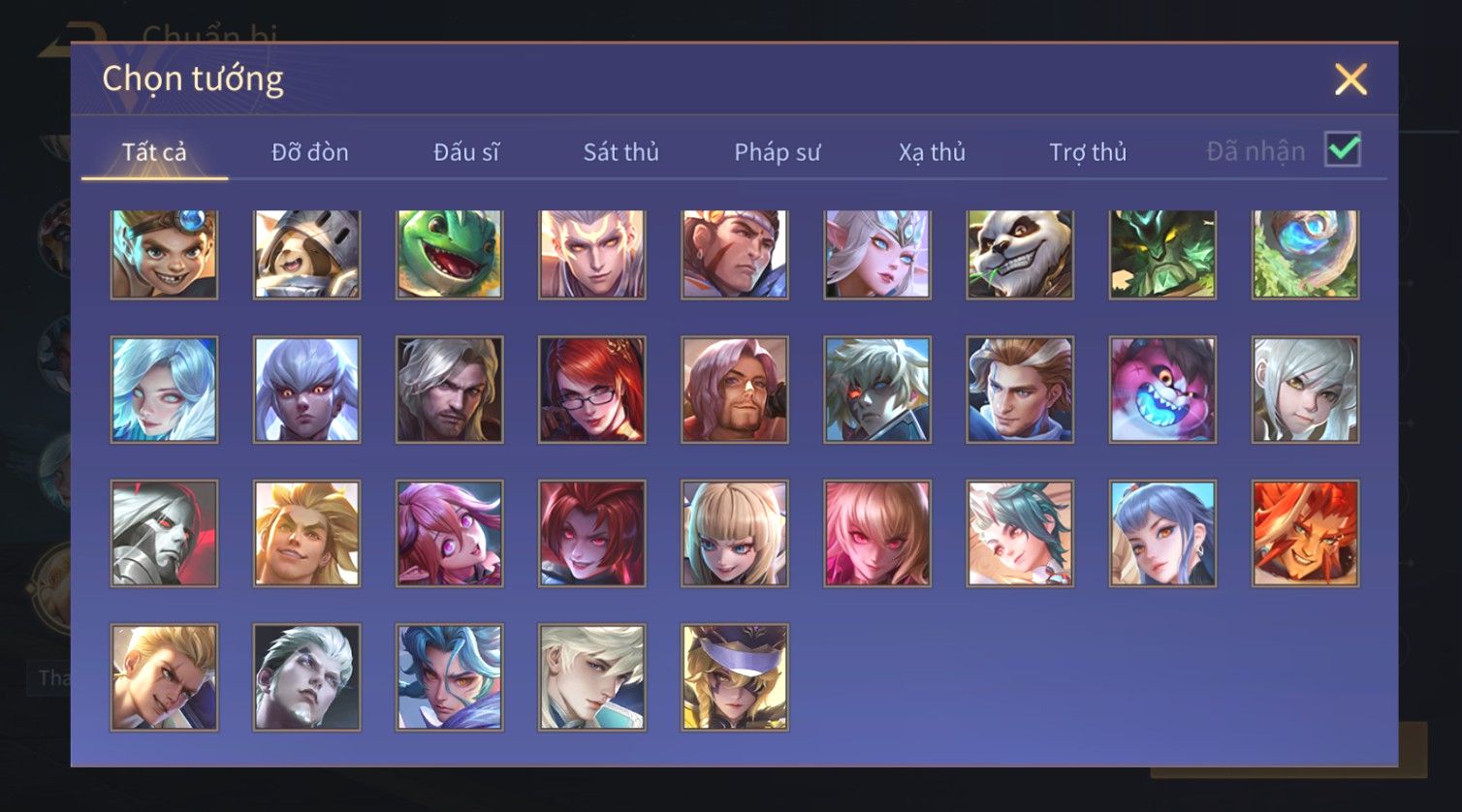Pick the blonde hero wearing captain hat

pos(735,676)
